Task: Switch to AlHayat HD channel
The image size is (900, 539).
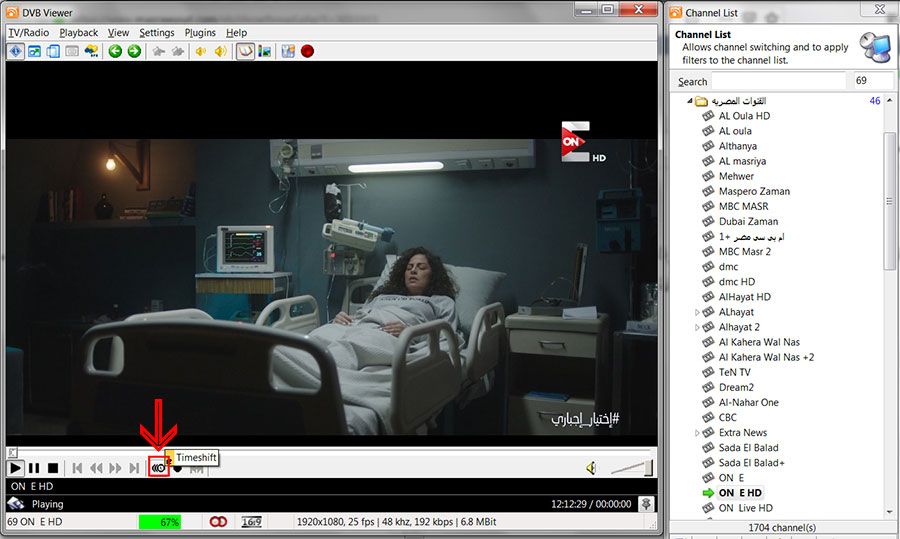Action: [744, 297]
